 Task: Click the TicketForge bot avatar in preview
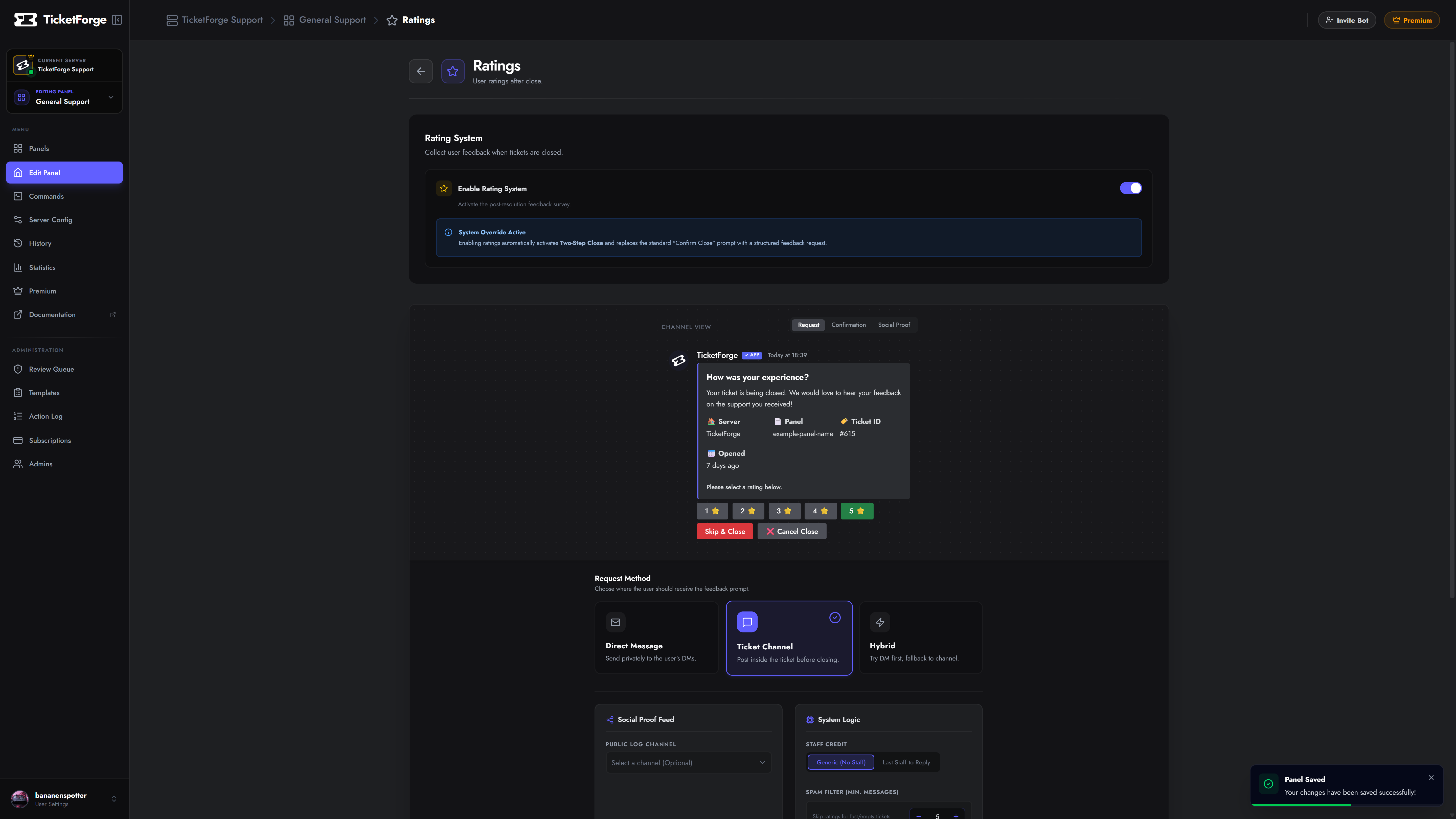point(678,361)
